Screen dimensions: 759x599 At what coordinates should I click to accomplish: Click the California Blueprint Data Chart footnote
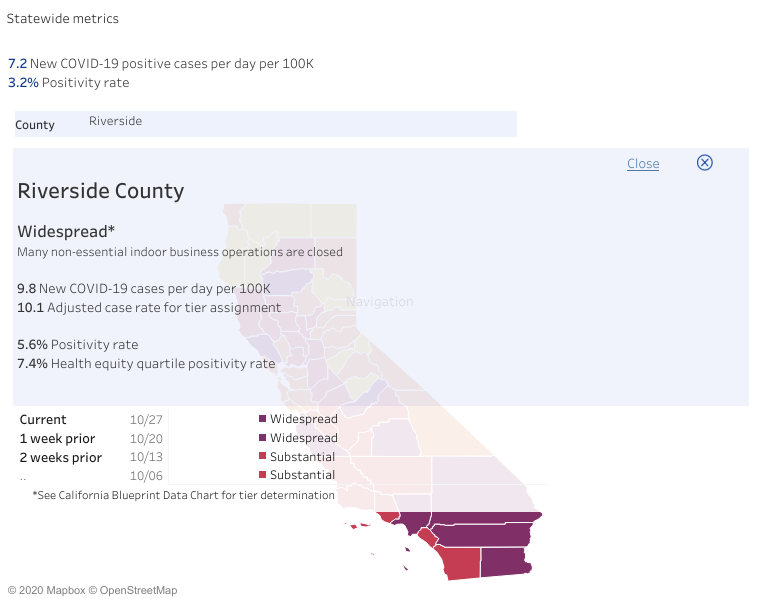tap(183, 495)
